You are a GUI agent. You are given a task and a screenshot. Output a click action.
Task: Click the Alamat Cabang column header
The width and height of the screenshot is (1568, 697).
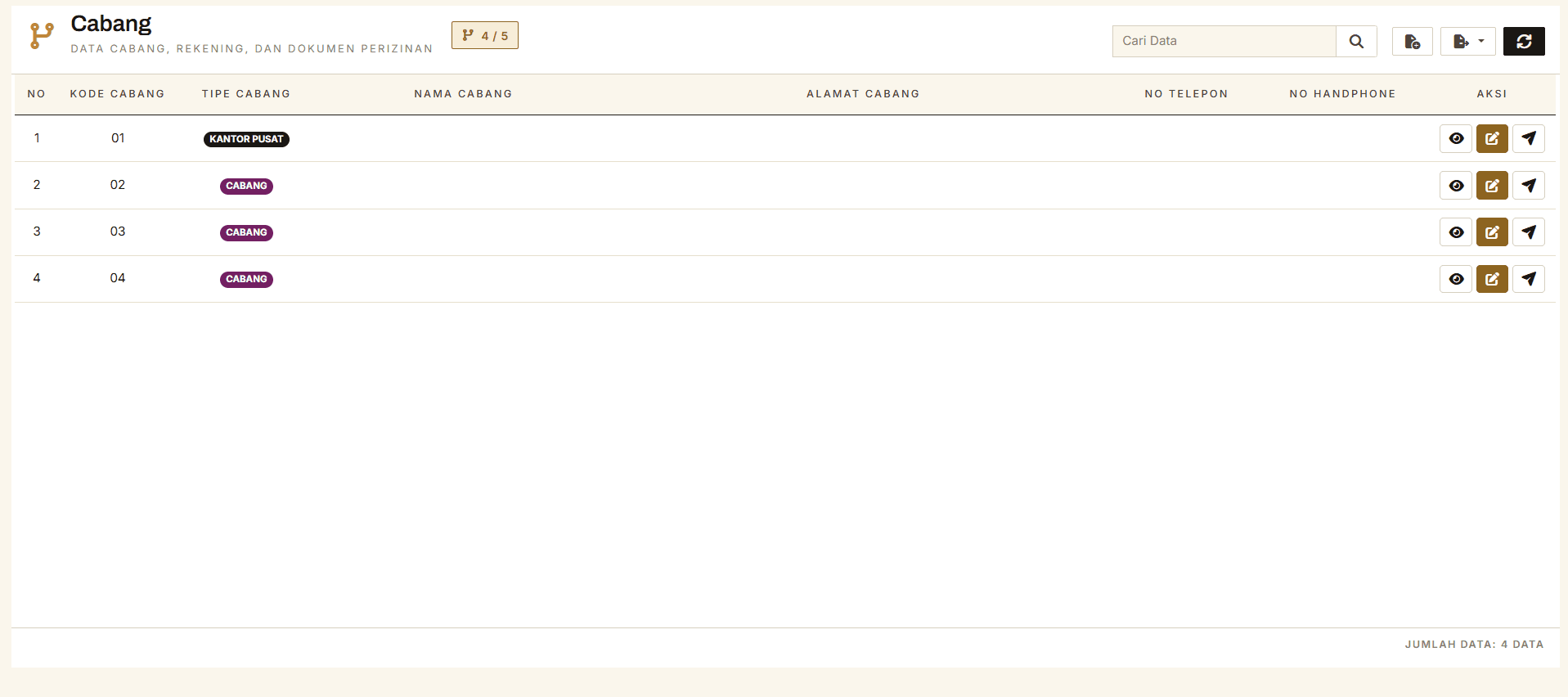[x=863, y=94]
